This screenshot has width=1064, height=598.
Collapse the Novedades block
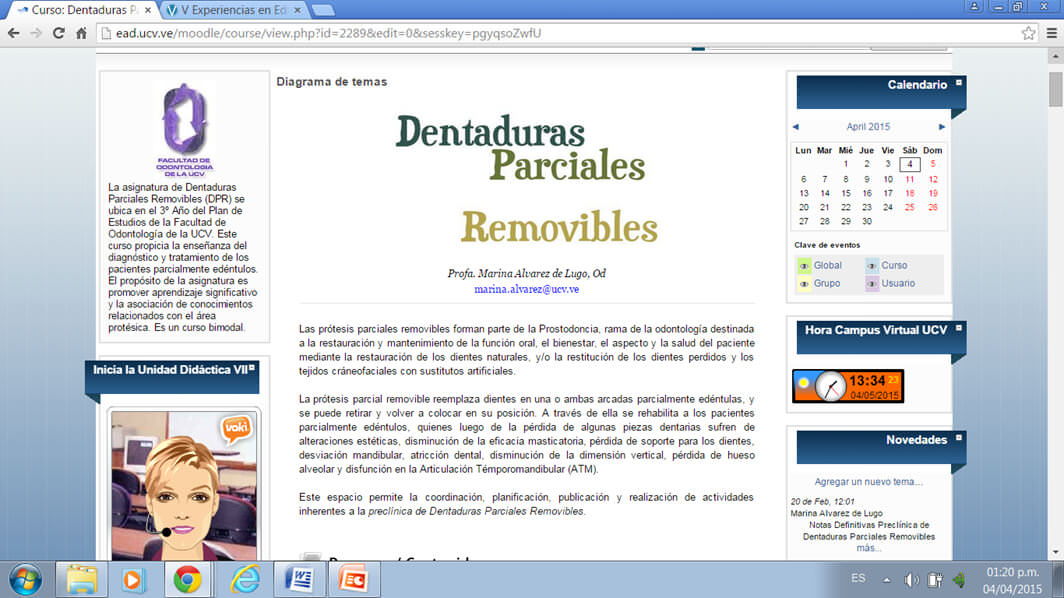click(x=959, y=438)
